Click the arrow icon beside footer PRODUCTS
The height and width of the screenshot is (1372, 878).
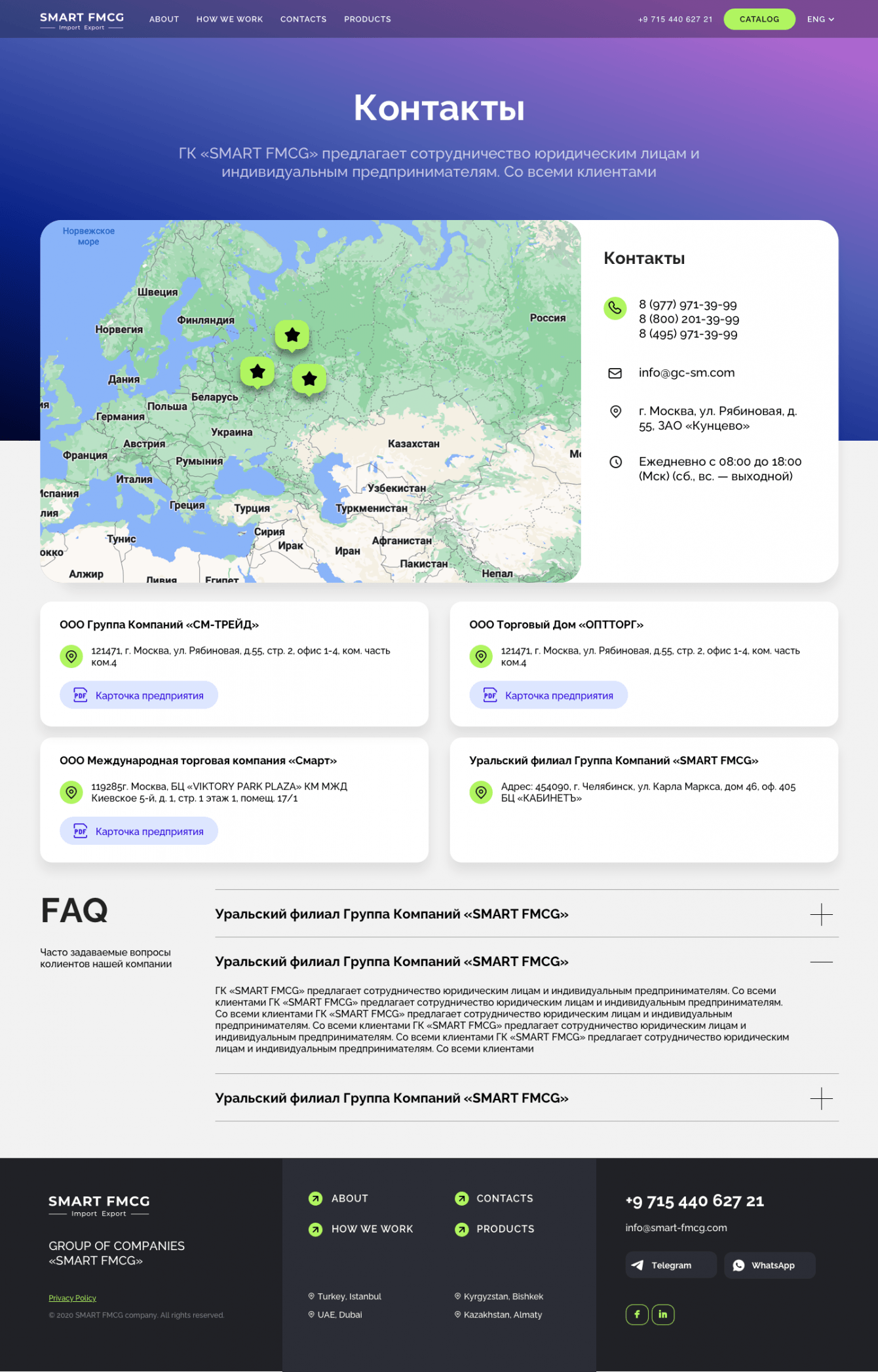pyautogui.click(x=462, y=1229)
